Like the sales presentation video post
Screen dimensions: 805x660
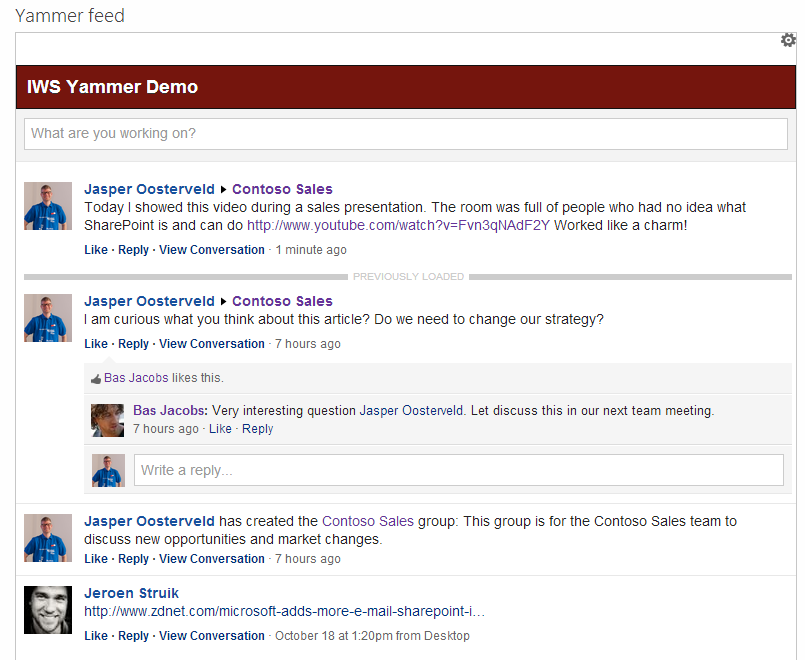tap(96, 250)
